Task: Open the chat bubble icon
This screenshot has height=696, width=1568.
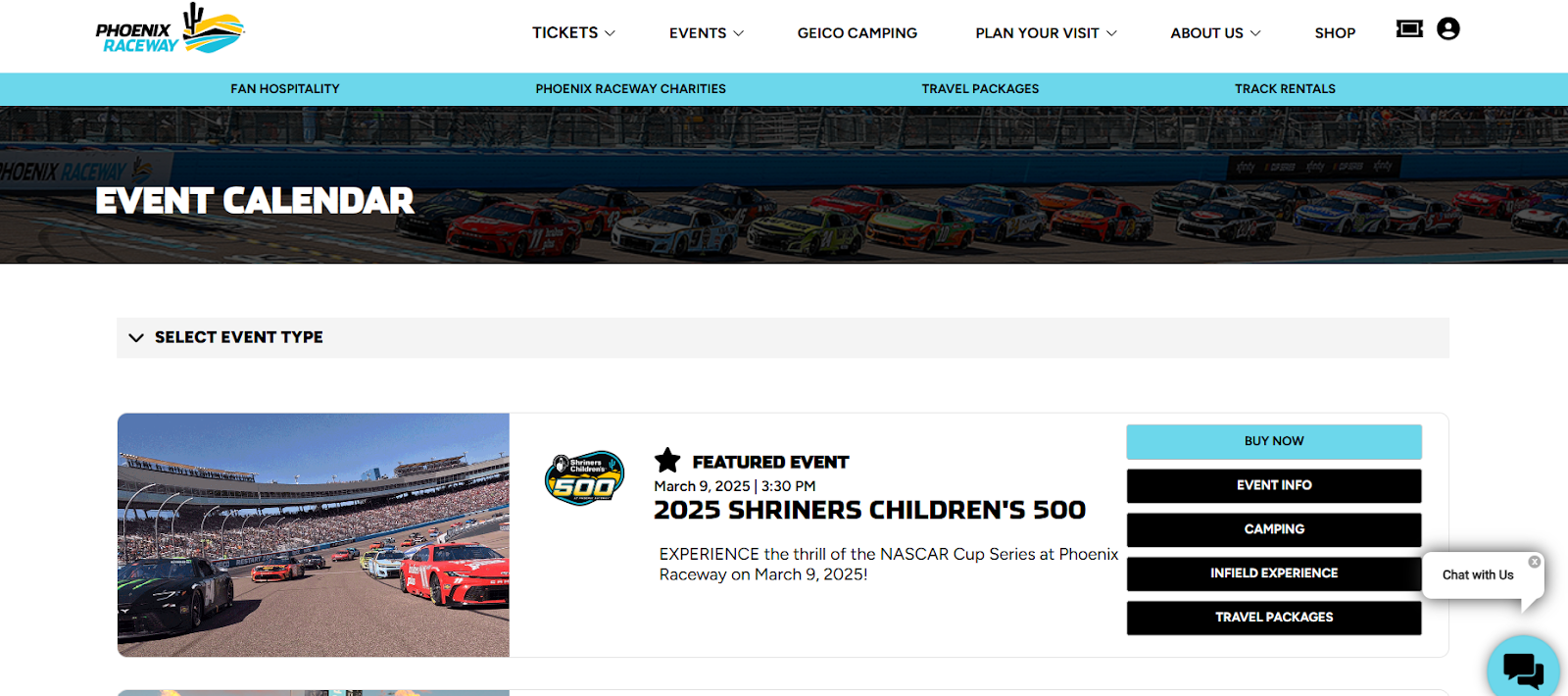Action: coord(1520,670)
